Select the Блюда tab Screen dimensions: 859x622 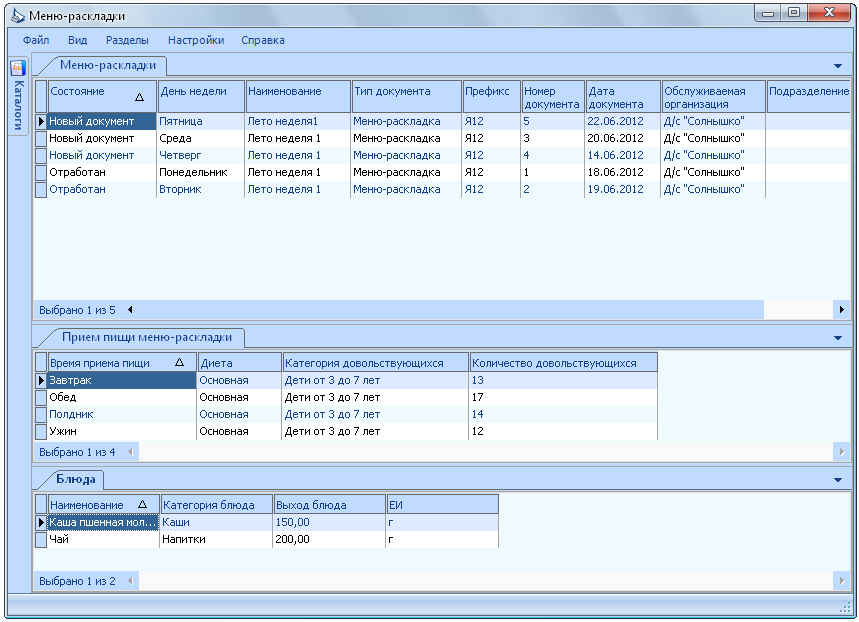click(76, 479)
